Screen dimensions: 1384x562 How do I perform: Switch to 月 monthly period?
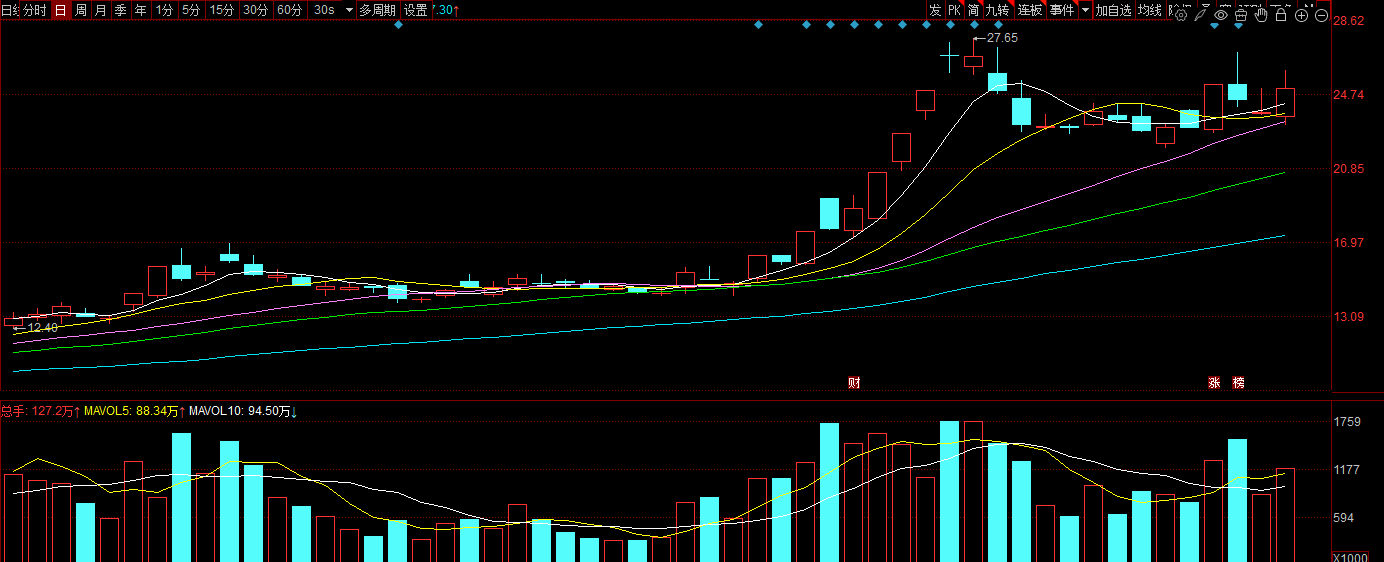[x=100, y=10]
